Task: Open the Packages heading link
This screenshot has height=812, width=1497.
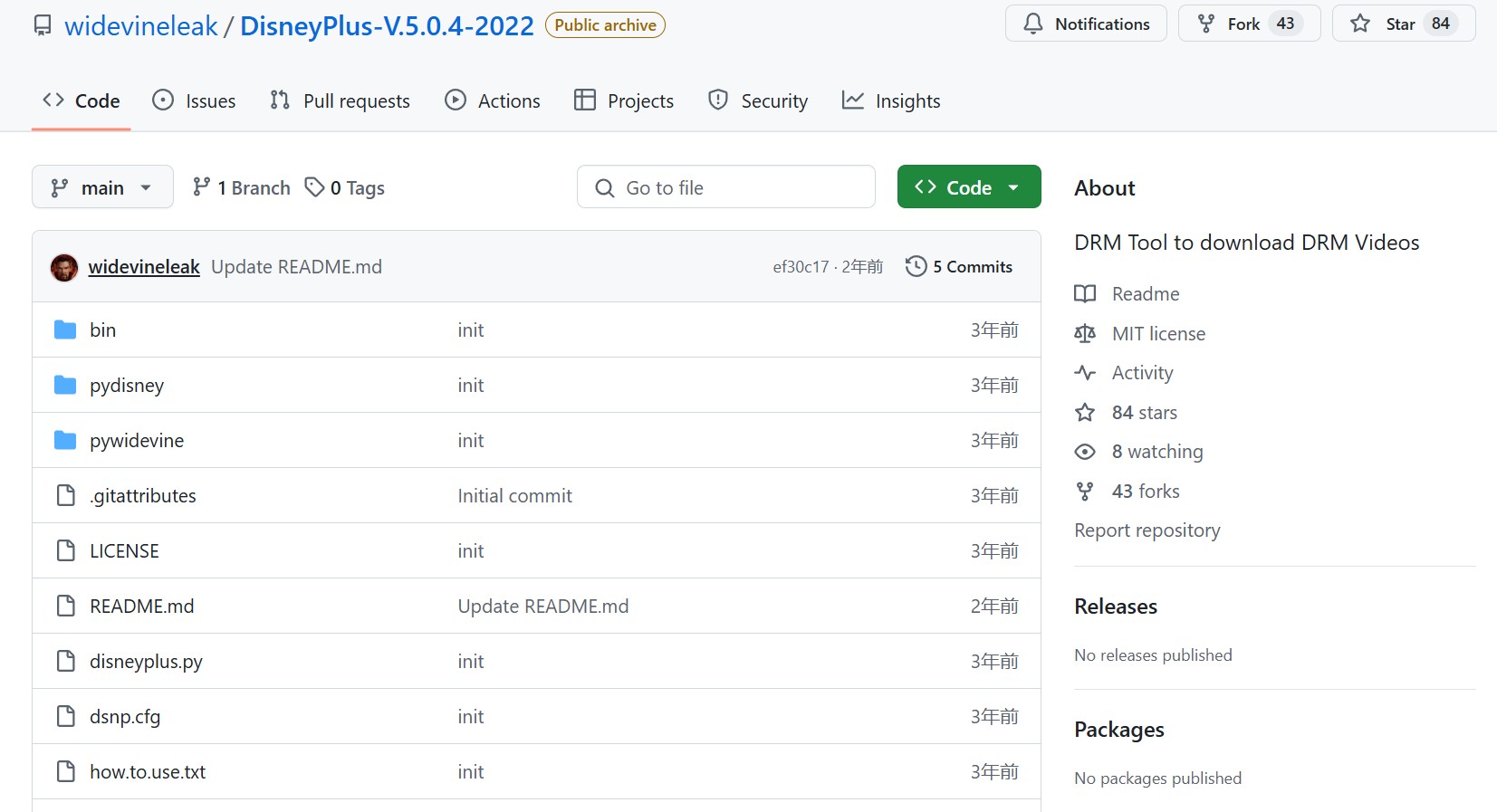Action: (1119, 729)
